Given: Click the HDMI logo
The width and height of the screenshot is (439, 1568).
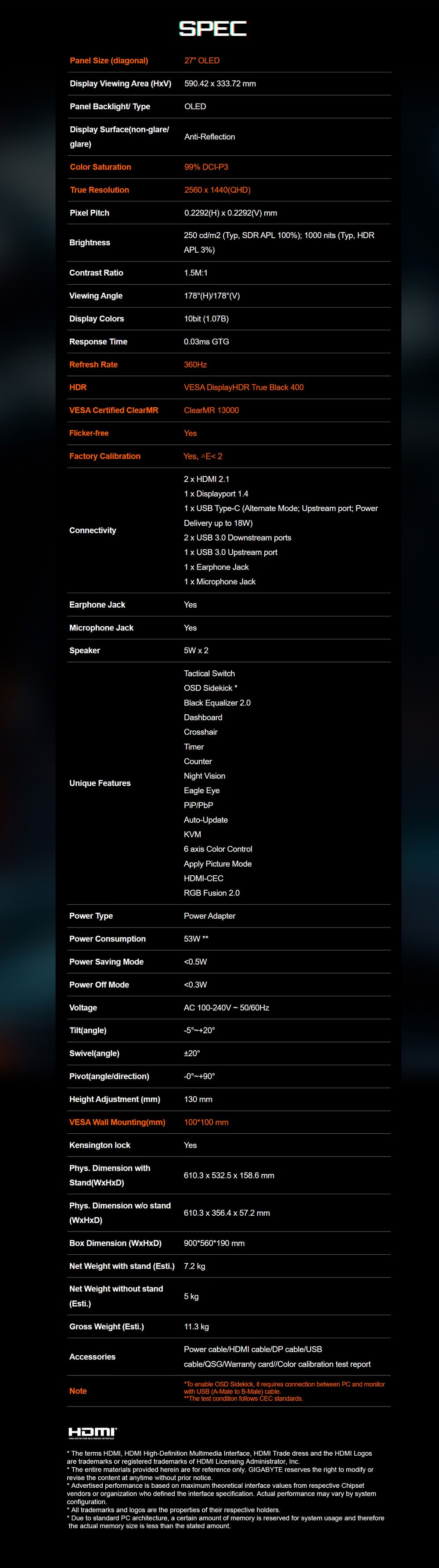Looking at the screenshot, I should [x=93, y=1432].
